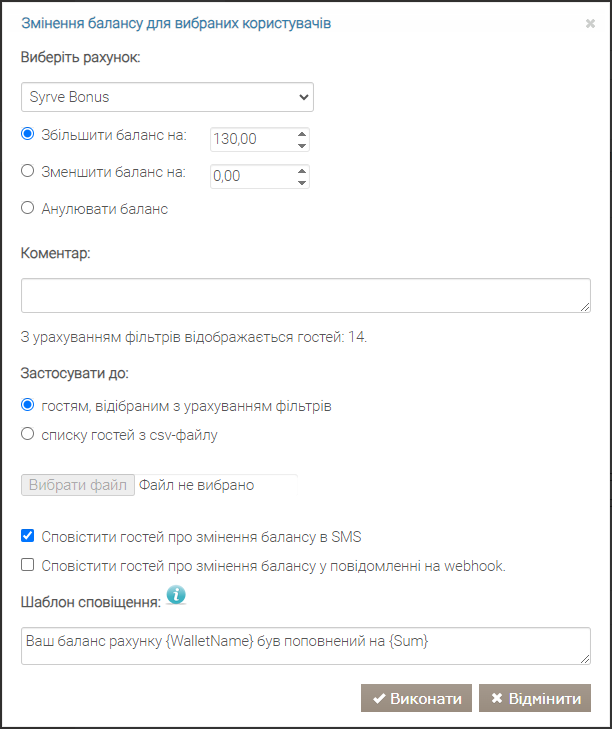
Task: Choose списку гостей з csv-файлу option
Action: click(x=27, y=434)
